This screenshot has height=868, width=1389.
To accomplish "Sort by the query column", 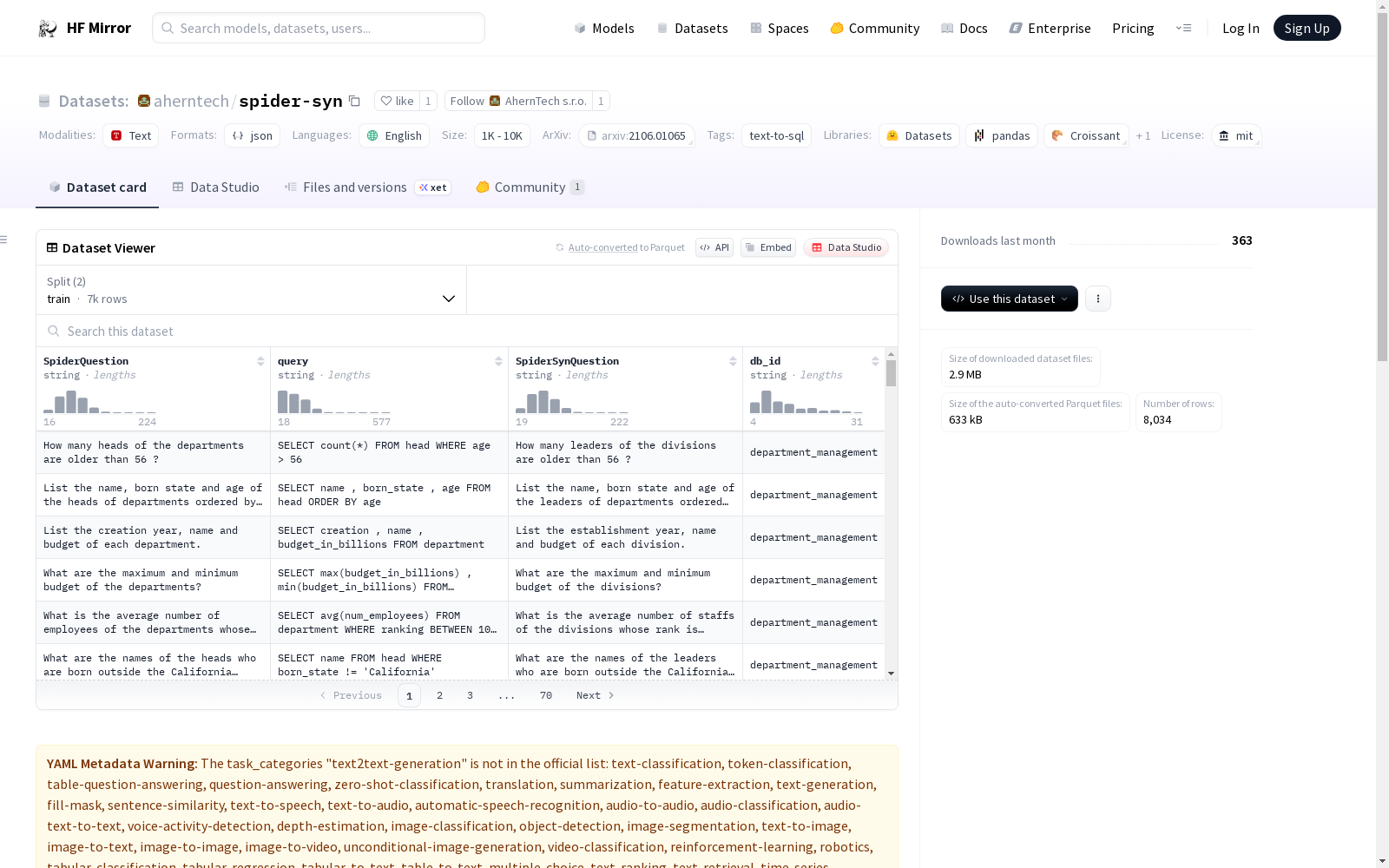I will pos(498,361).
